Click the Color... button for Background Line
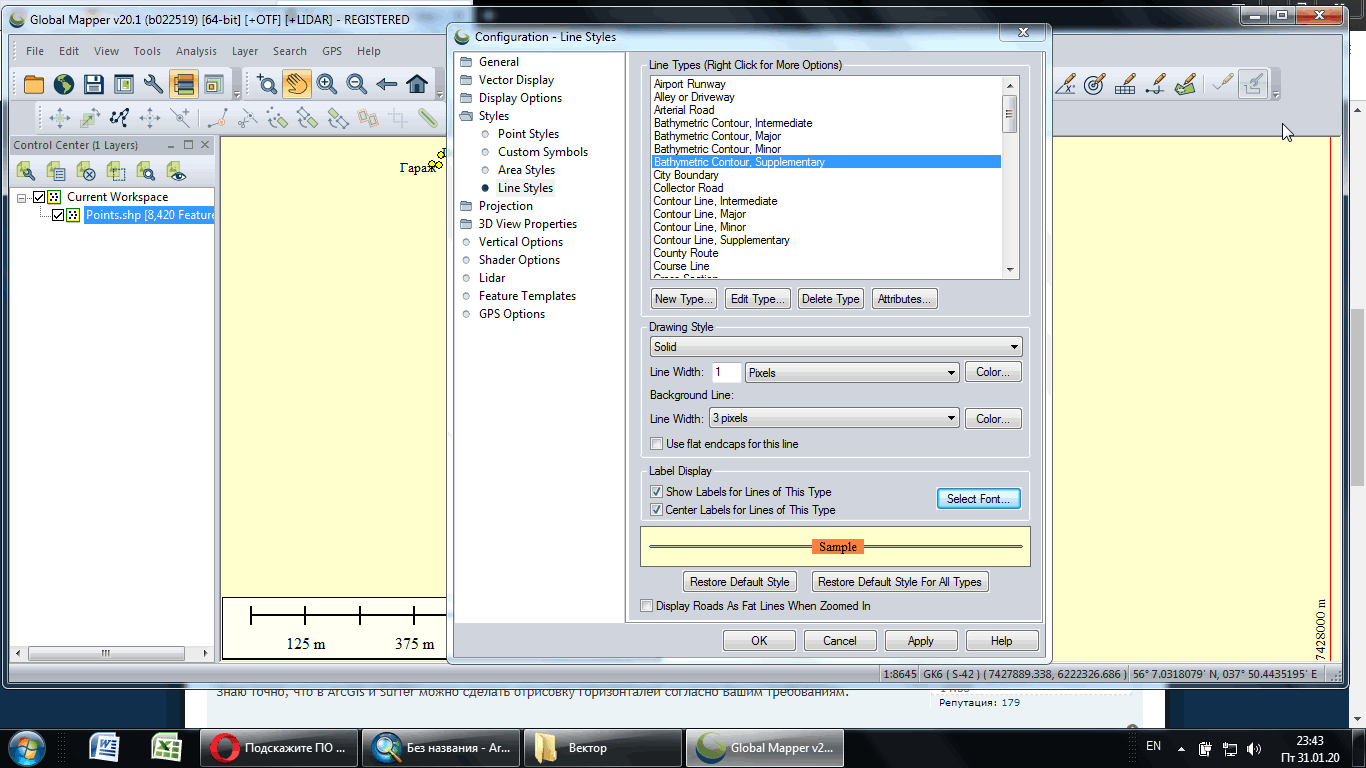This screenshot has width=1366, height=768. point(993,419)
